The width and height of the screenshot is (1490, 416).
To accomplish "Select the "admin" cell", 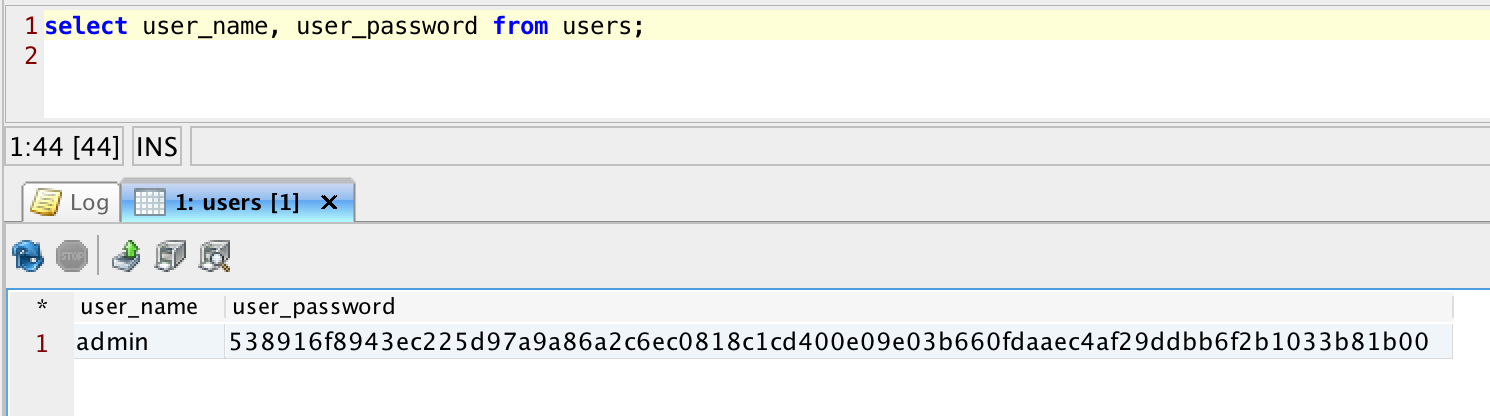I will [114, 343].
